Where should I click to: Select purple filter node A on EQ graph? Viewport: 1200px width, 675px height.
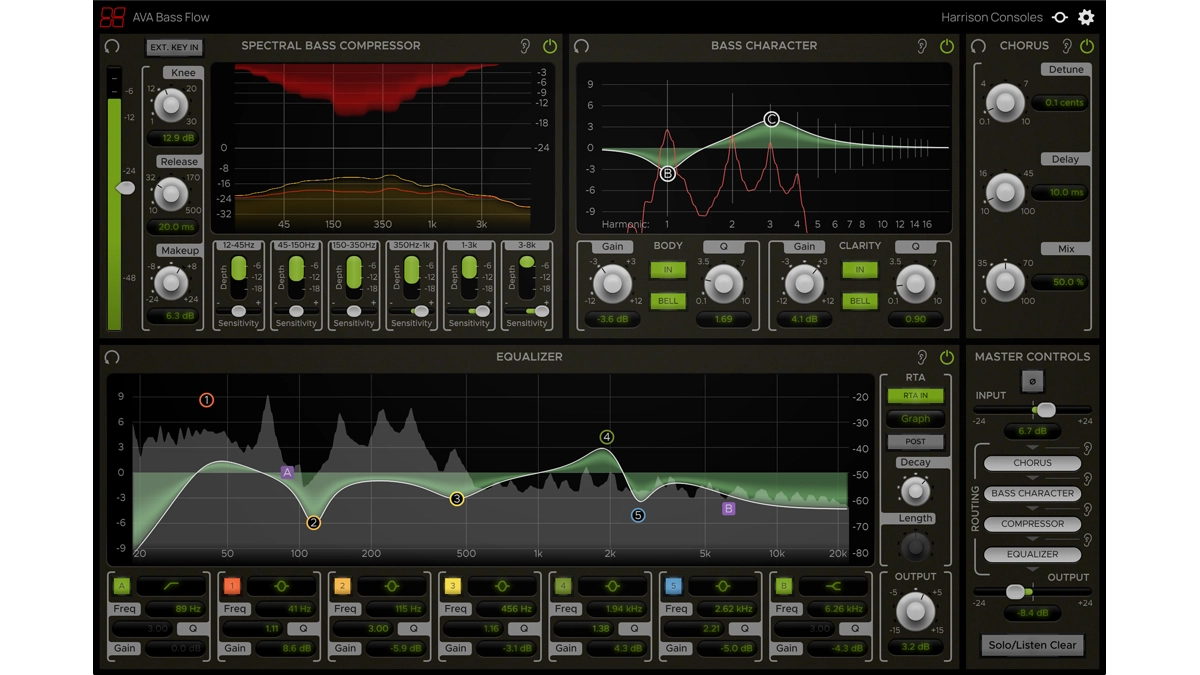pos(287,472)
